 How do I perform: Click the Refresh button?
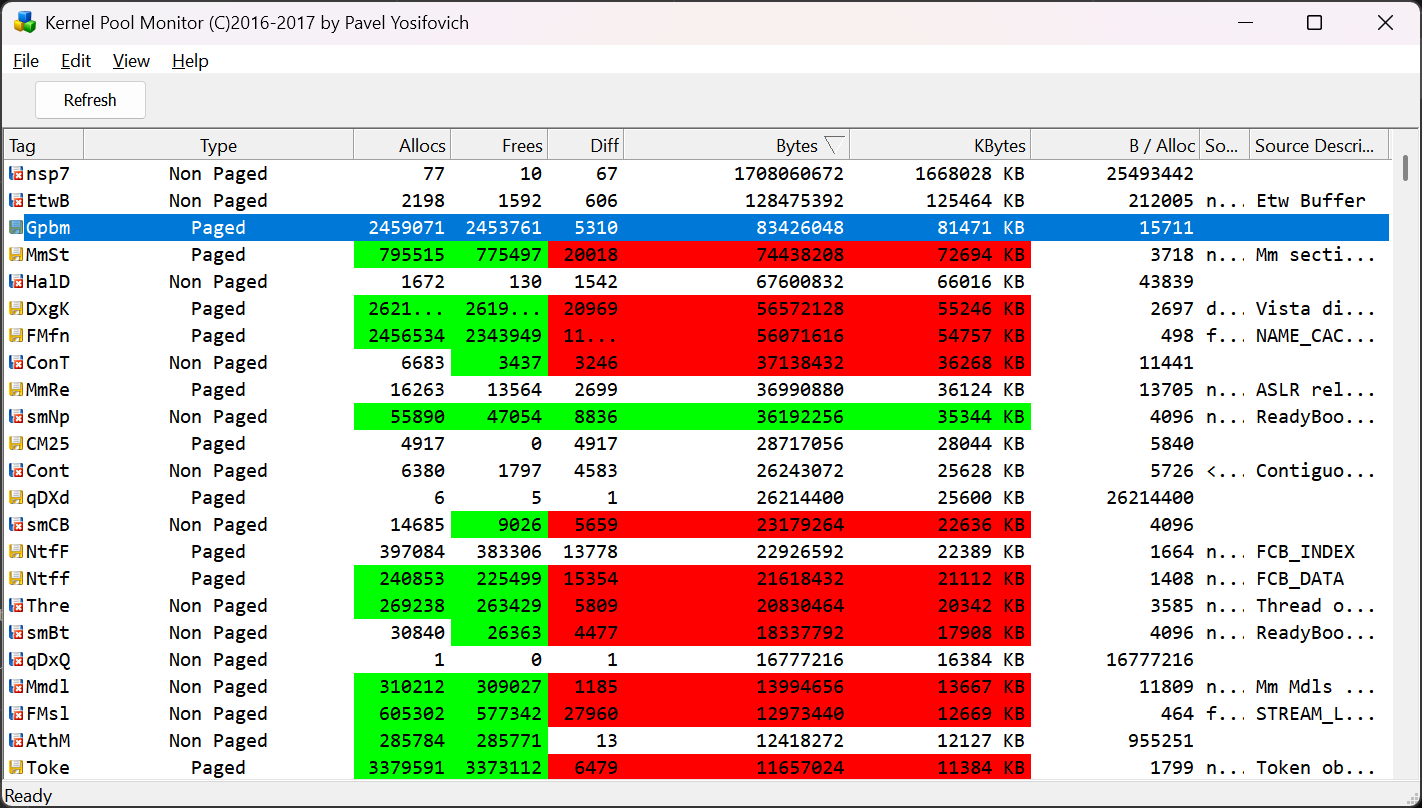tap(90, 100)
